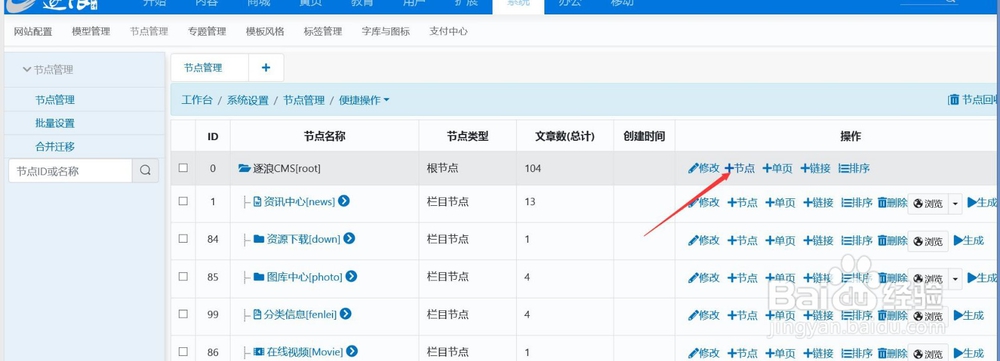This screenshot has height=361, width=1000.
Task: Open 便捷操作 dropdown in breadcrumb
Action: point(364,100)
